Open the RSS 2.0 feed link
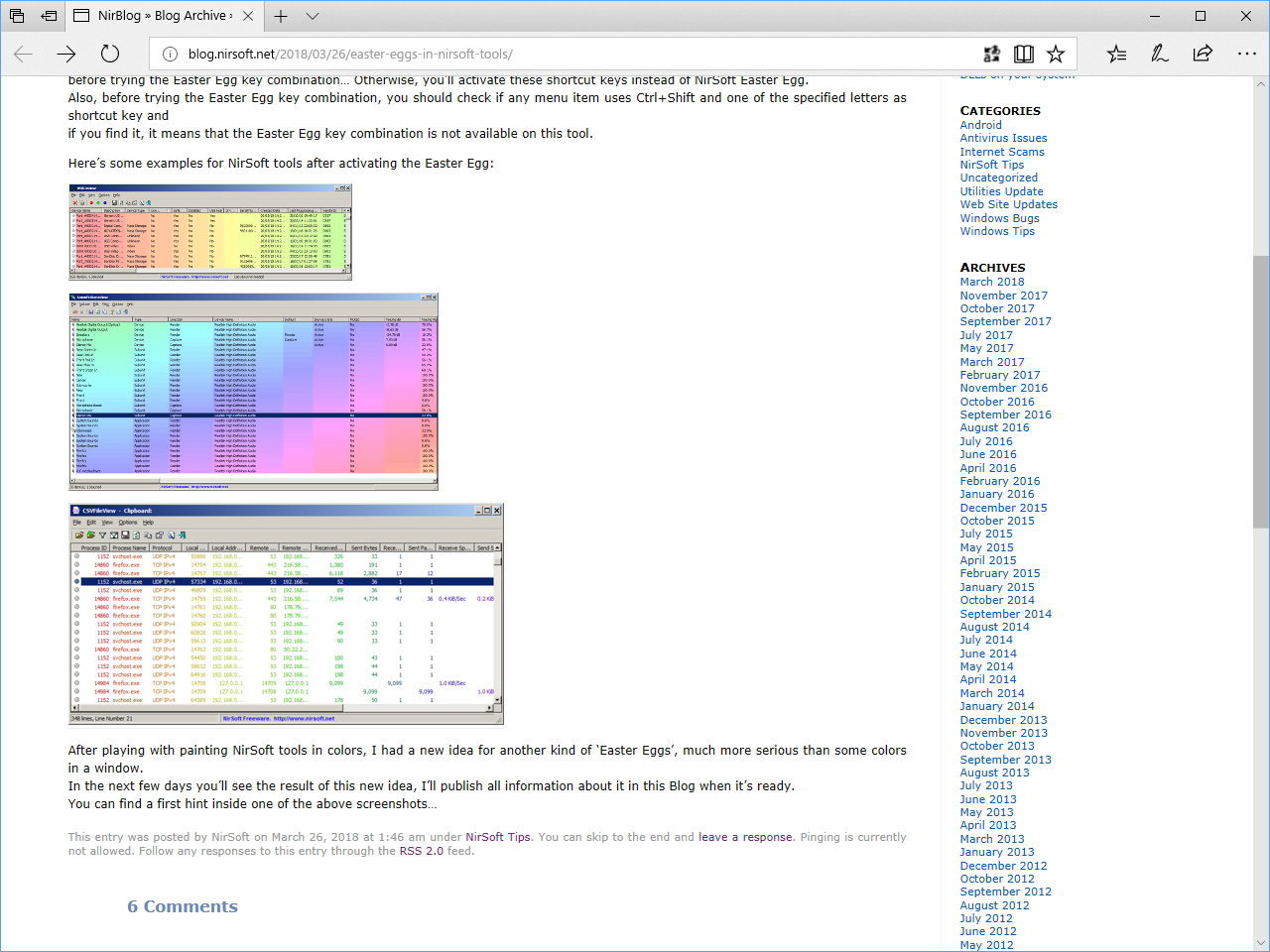 click(422, 851)
